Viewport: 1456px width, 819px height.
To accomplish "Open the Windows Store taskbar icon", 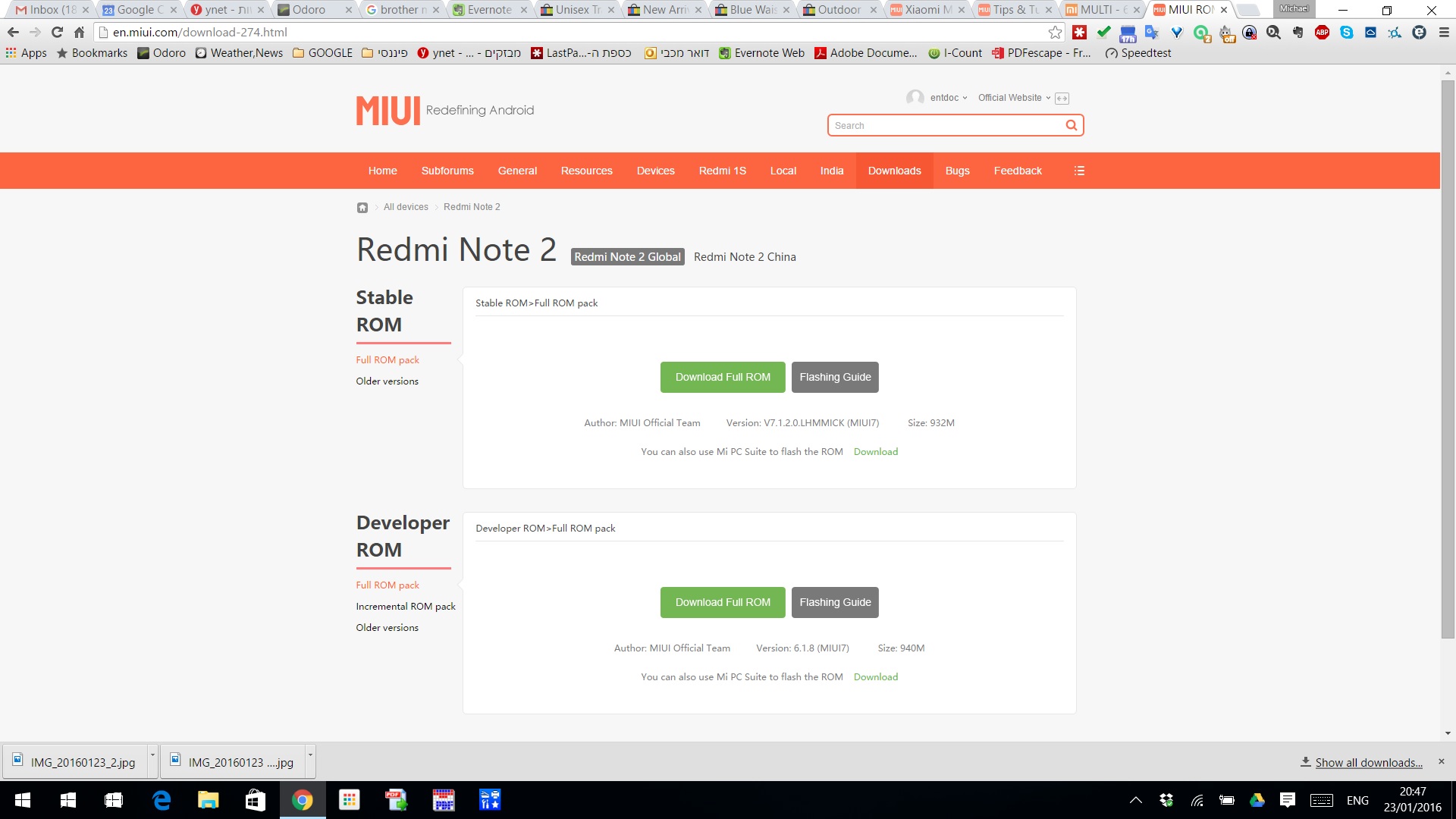I will point(255,800).
